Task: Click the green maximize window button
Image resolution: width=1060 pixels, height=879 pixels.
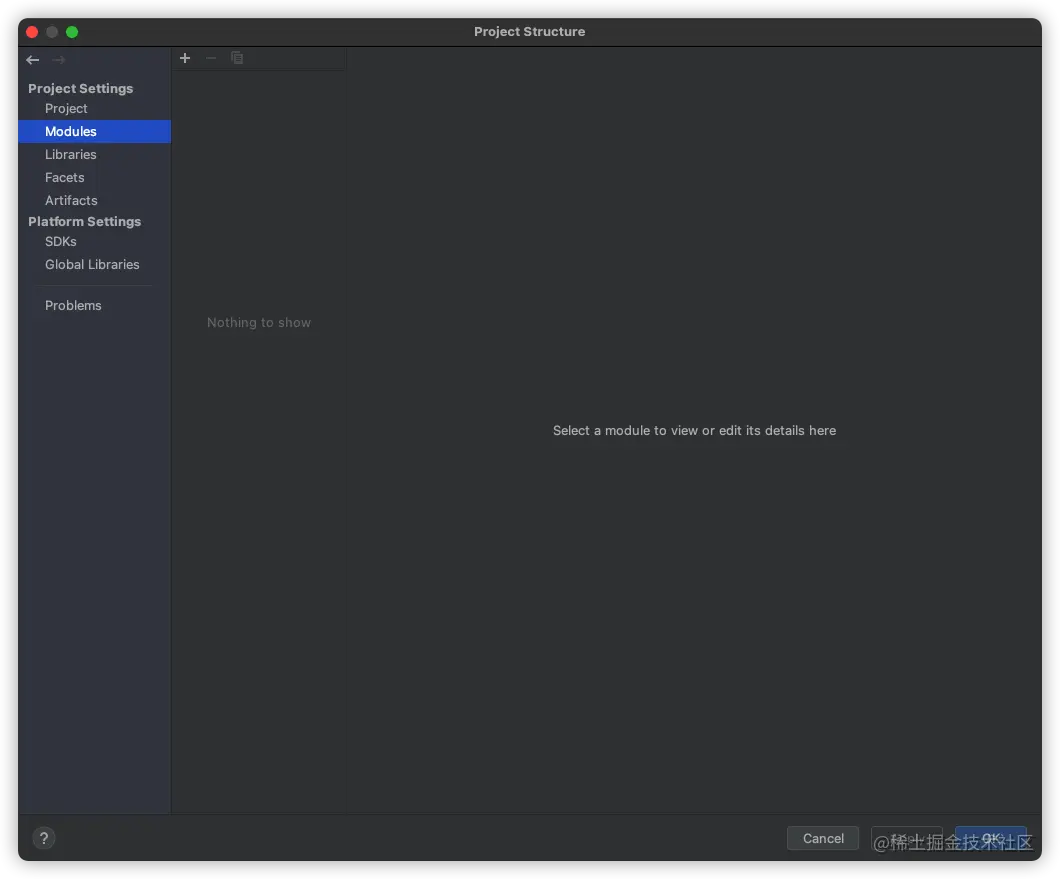Action: click(x=72, y=32)
